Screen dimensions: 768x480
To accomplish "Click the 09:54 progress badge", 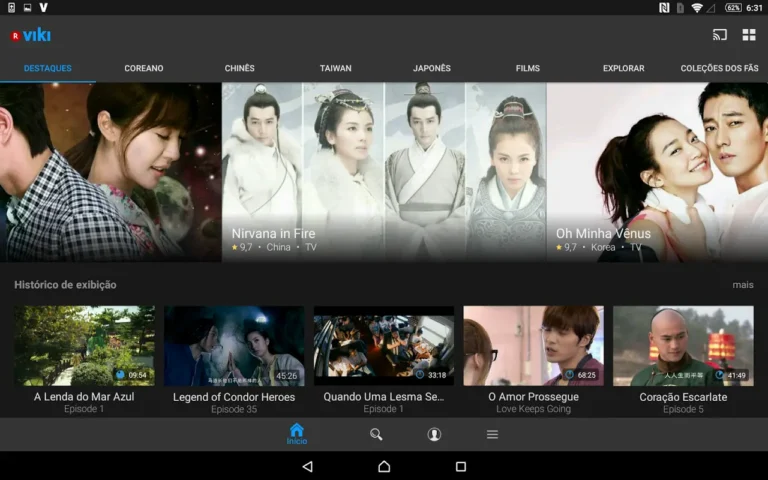I will (131, 375).
